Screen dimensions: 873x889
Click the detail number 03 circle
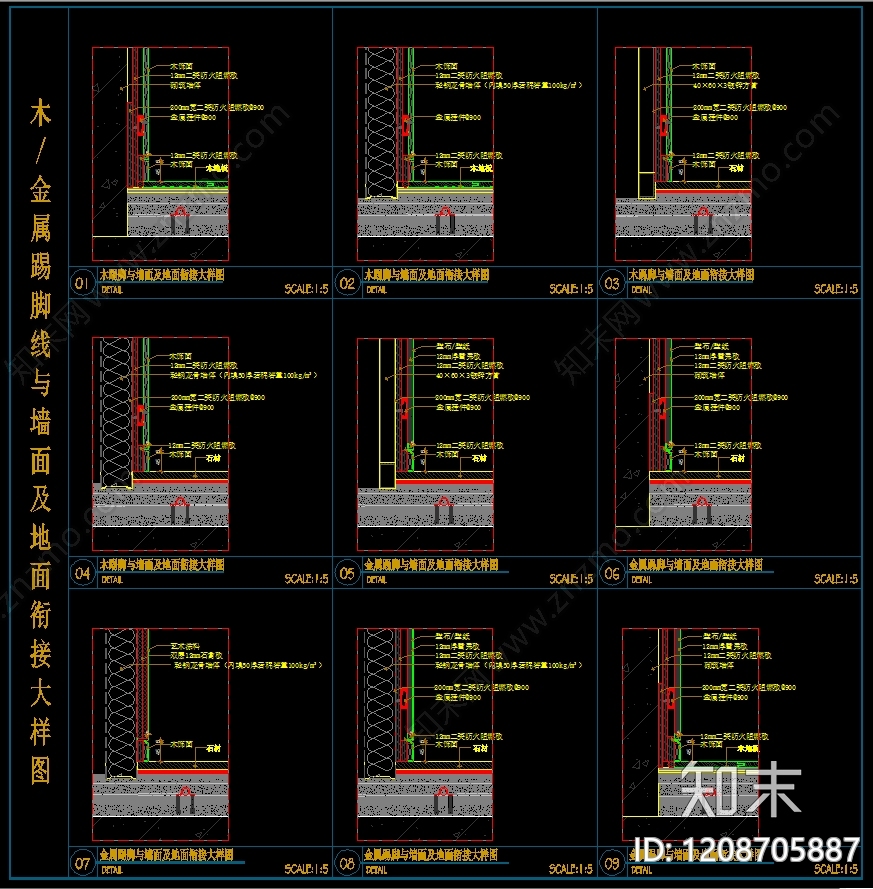pos(612,283)
